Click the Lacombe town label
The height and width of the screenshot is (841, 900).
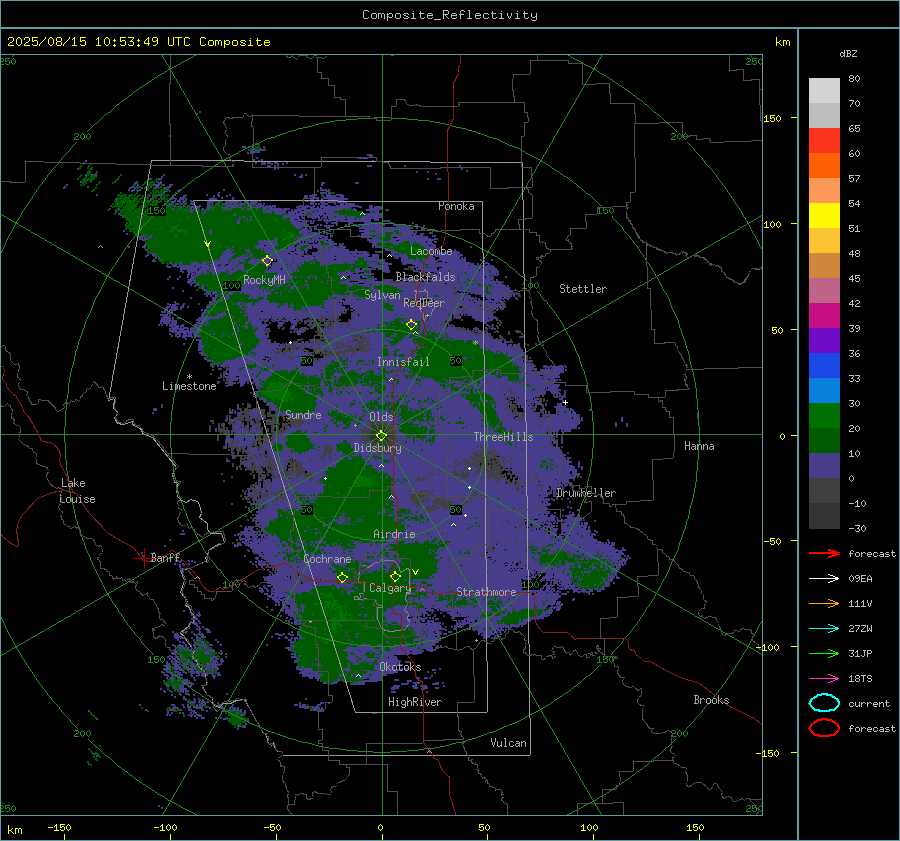[431, 251]
